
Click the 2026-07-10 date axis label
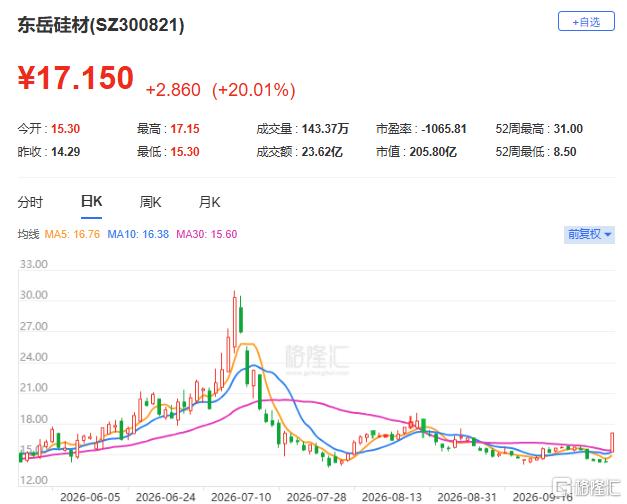pos(241,497)
